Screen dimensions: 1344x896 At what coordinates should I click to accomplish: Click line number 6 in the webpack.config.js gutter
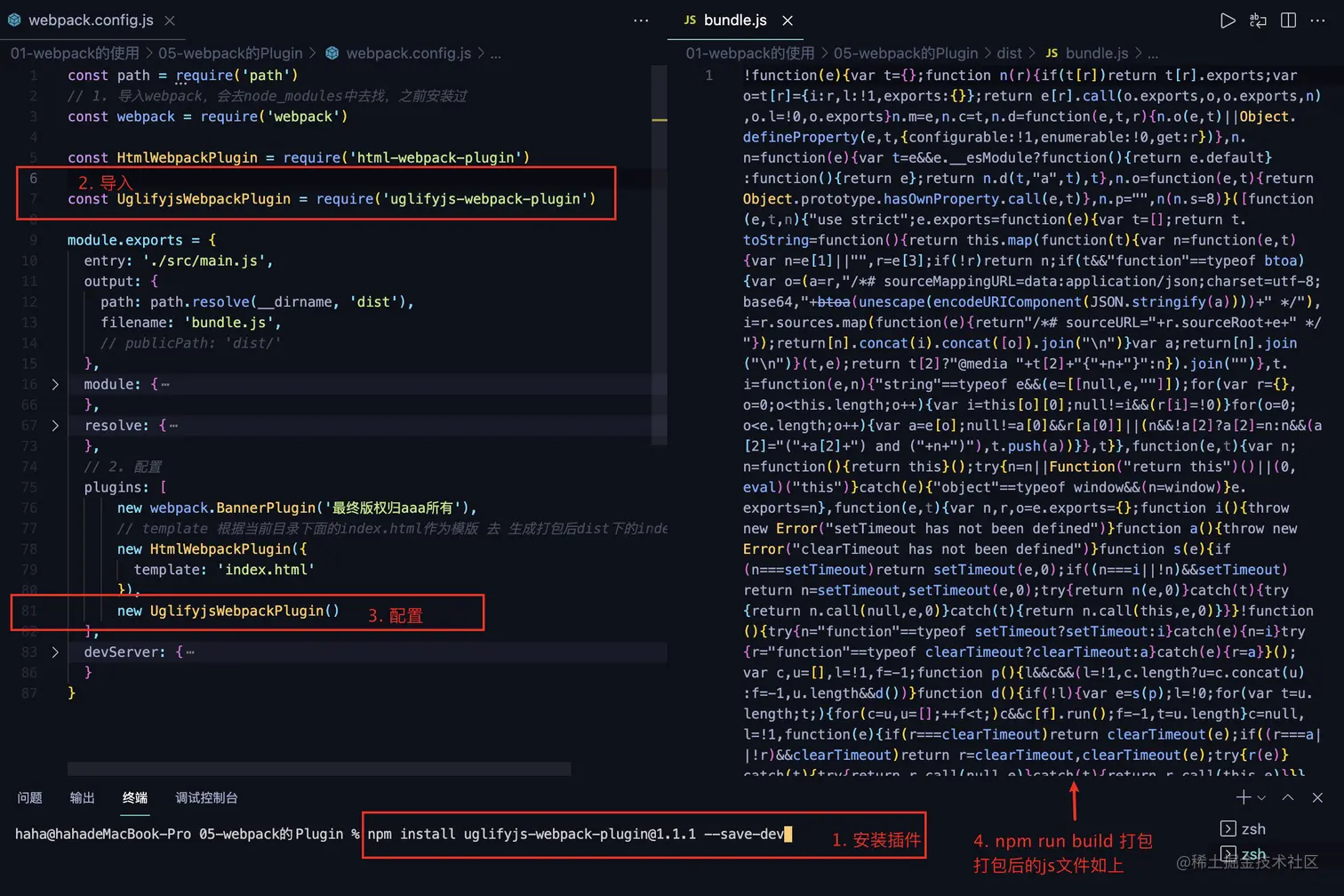tap(34, 178)
